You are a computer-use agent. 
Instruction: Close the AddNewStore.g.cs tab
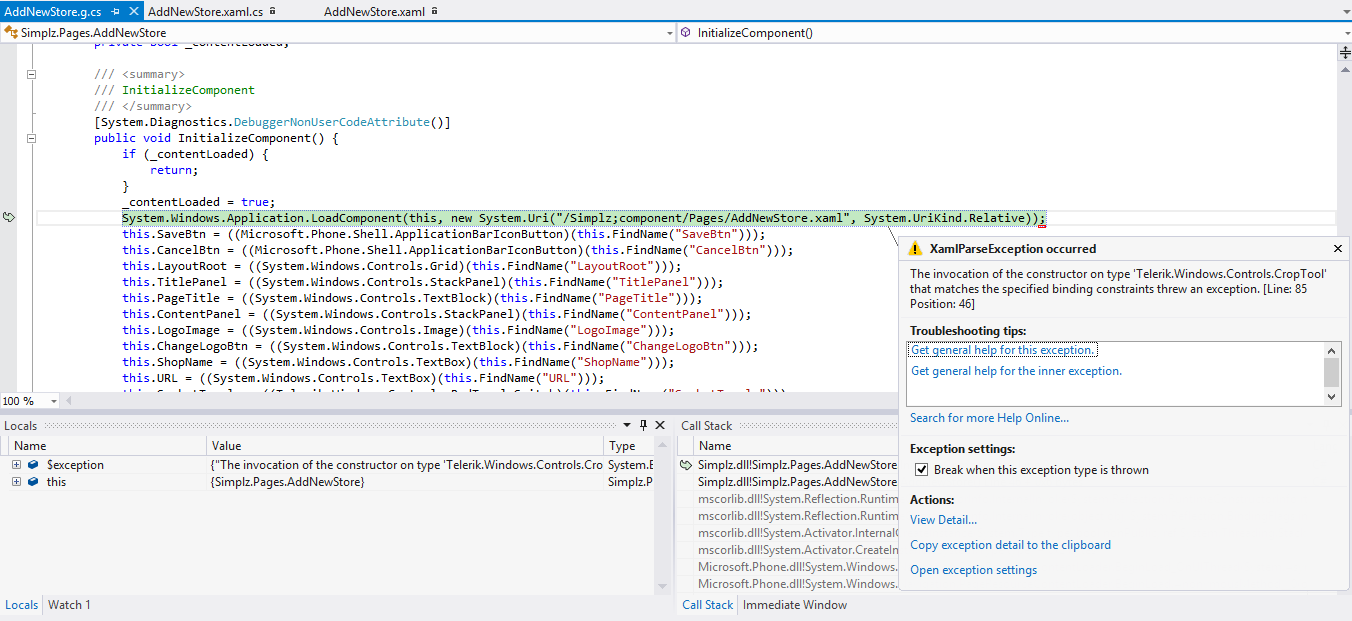click(x=135, y=11)
